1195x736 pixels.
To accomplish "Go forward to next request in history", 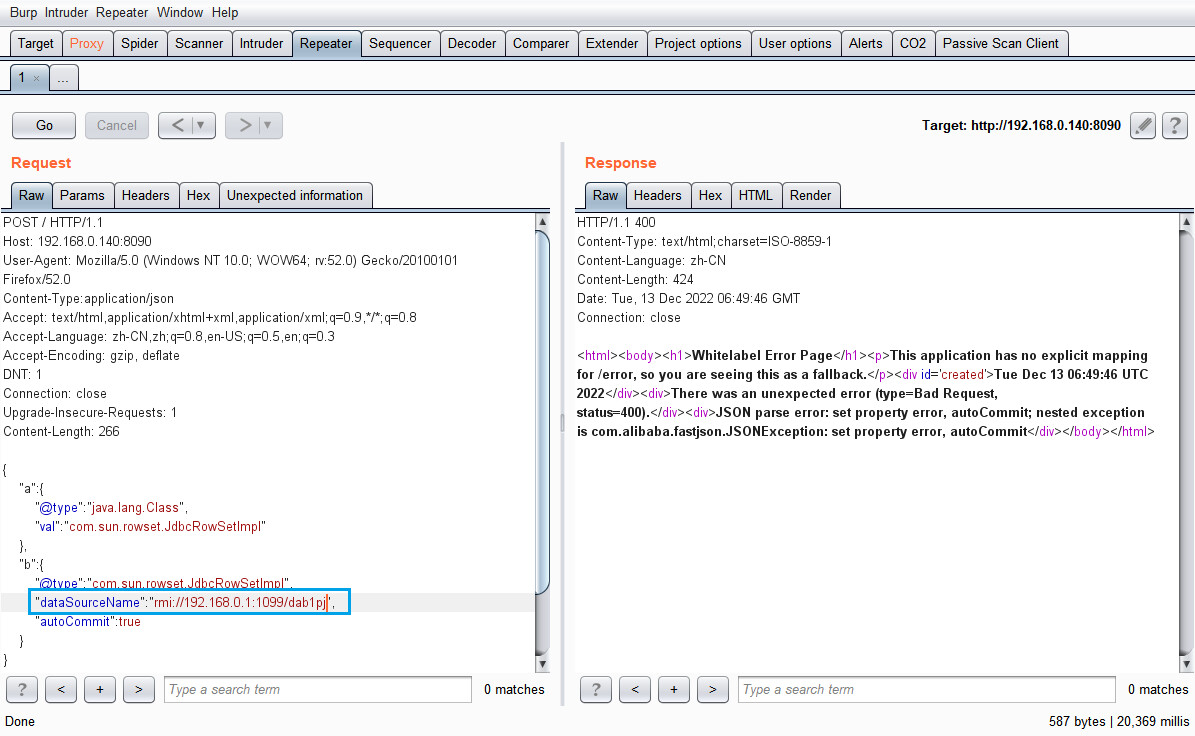I will point(244,126).
